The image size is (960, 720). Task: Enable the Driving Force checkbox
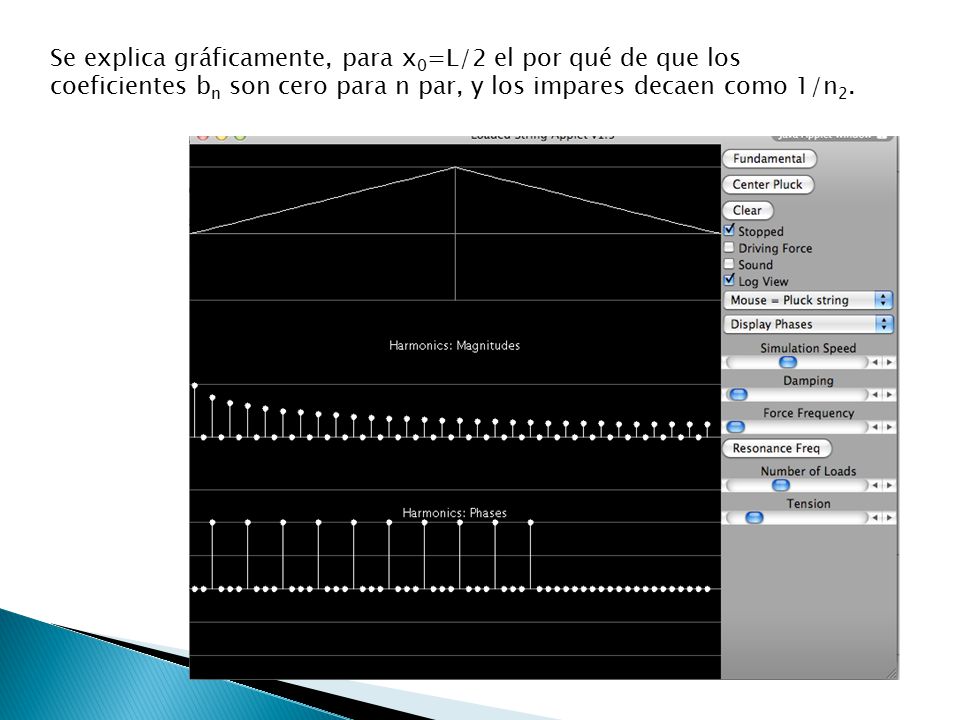coord(729,247)
